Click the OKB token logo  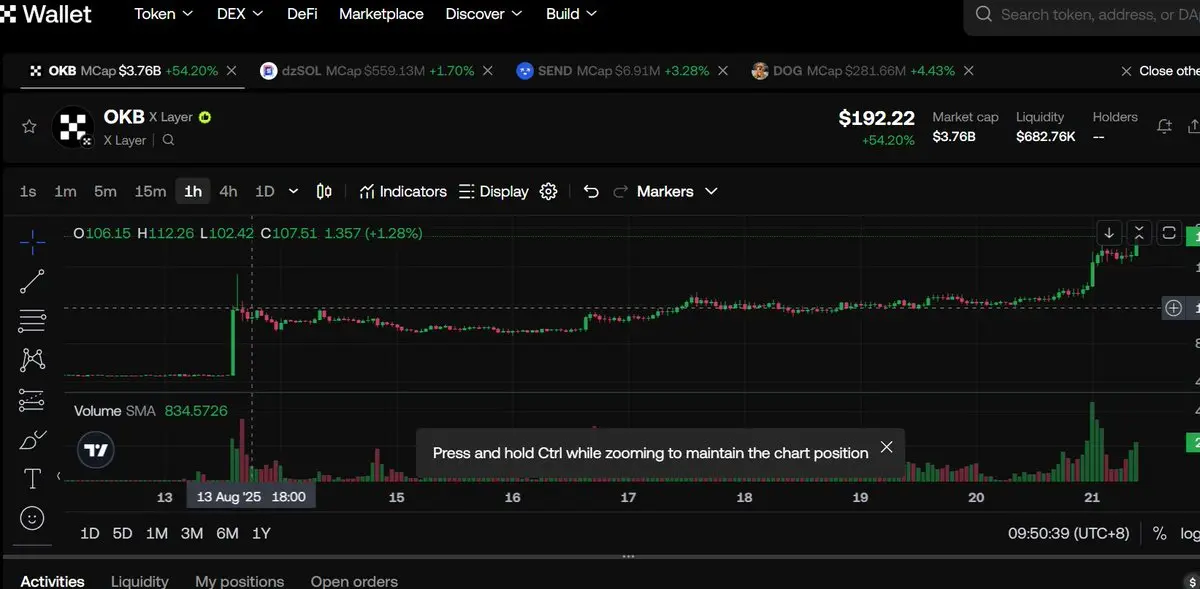point(73,127)
